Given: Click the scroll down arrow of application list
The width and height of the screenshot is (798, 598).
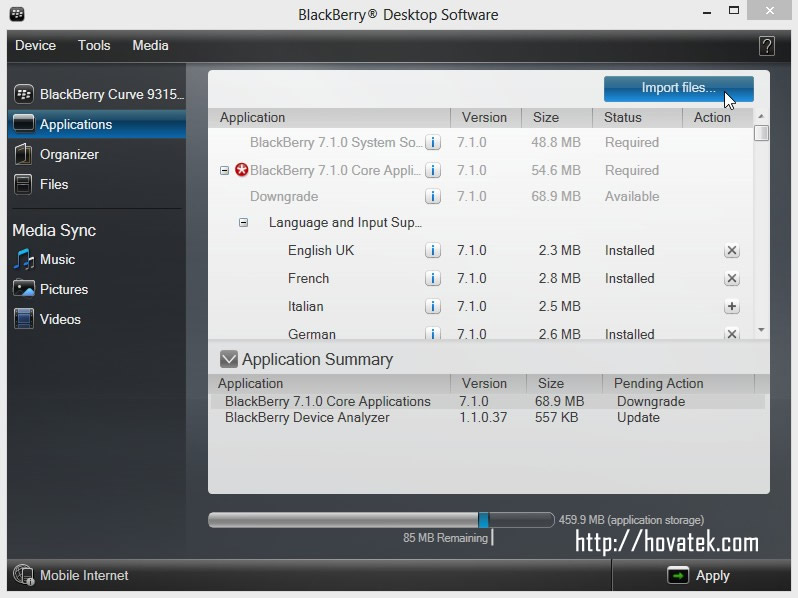Looking at the screenshot, I should pos(761,330).
